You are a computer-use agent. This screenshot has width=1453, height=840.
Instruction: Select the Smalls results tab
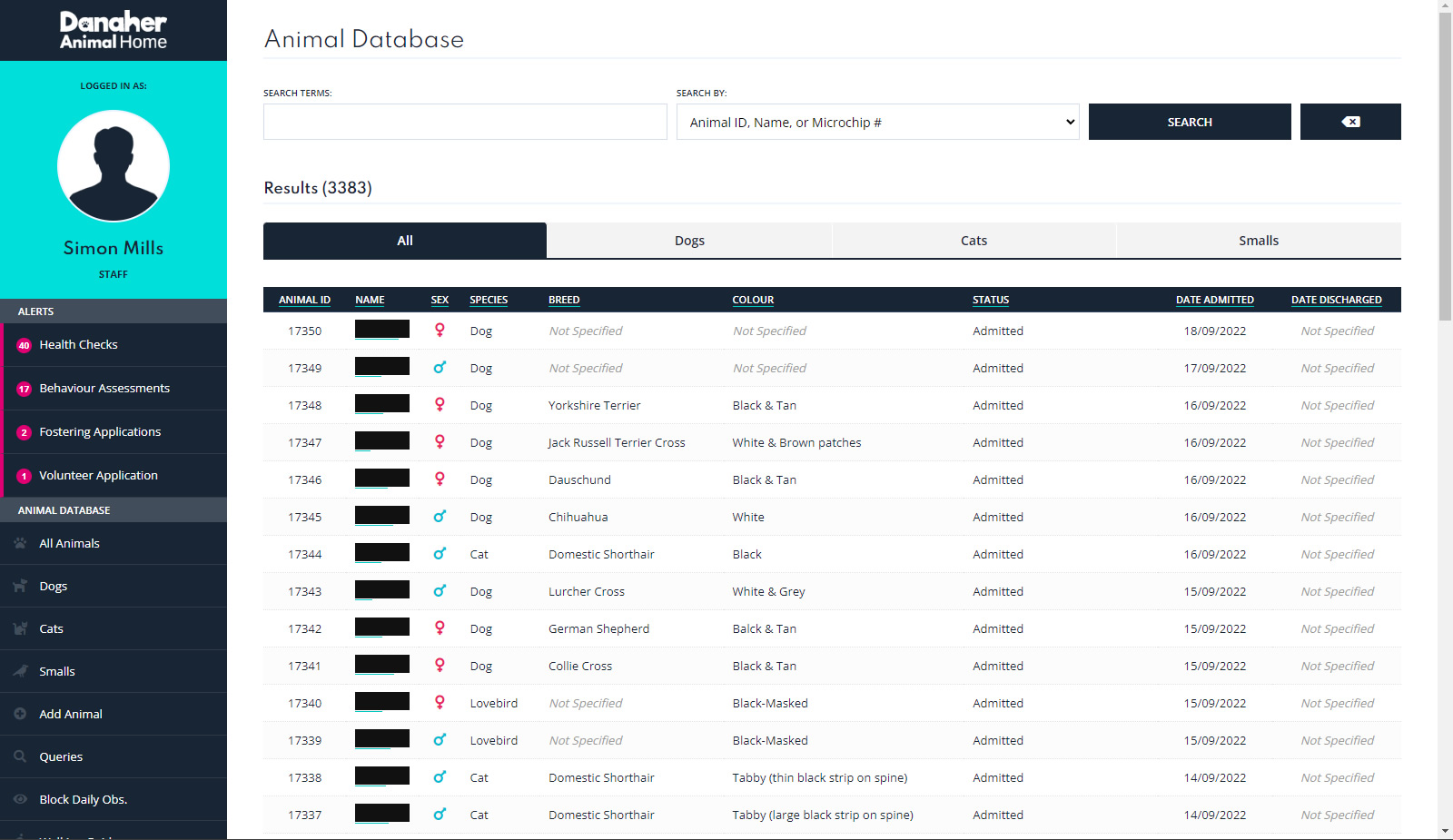pyautogui.click(x=1258, y=241)
